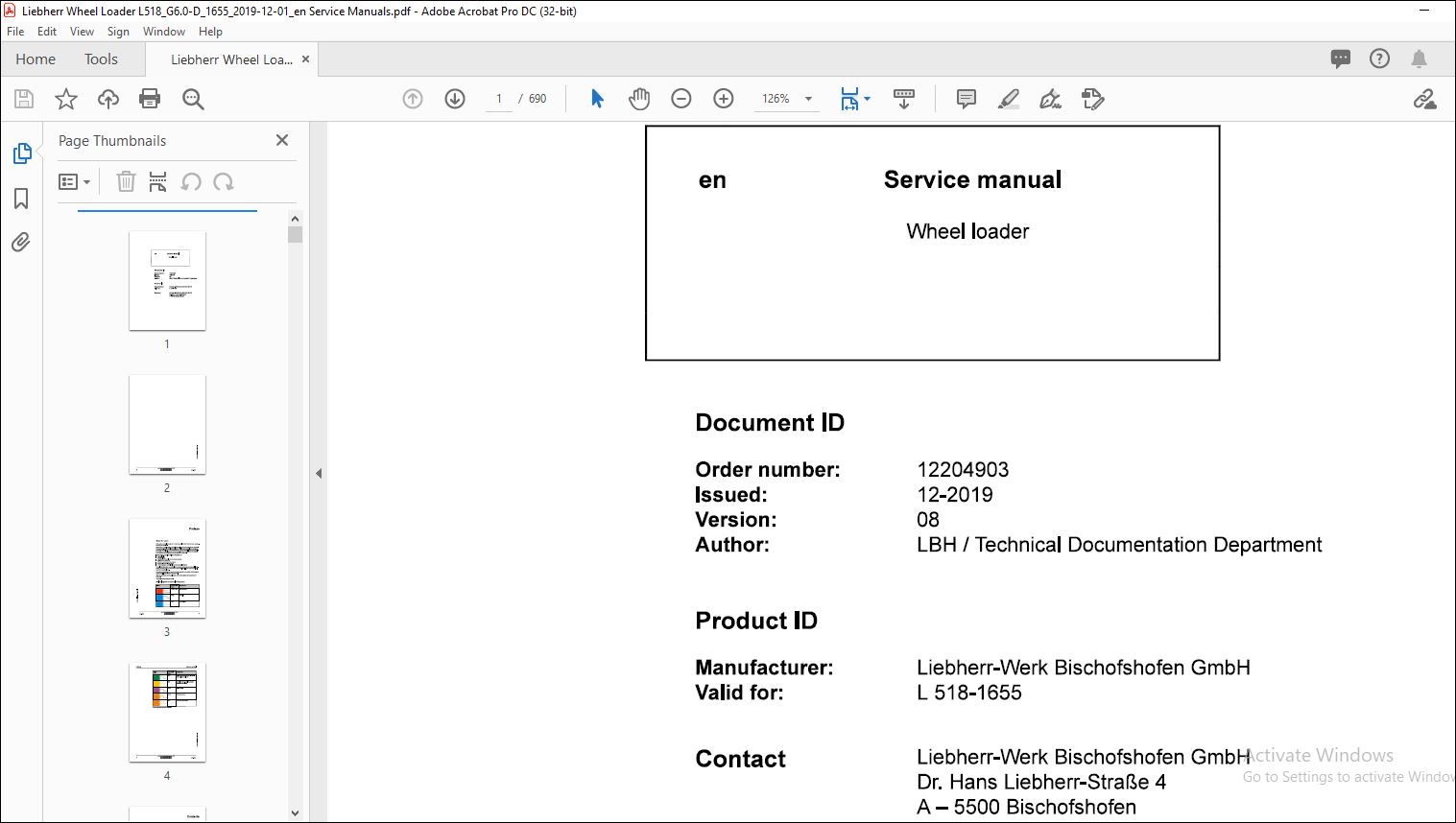The width and height of the screenshot is (1456, 823).
Task: Select page 4 thumbnail
Action: (x=167, y=712)
